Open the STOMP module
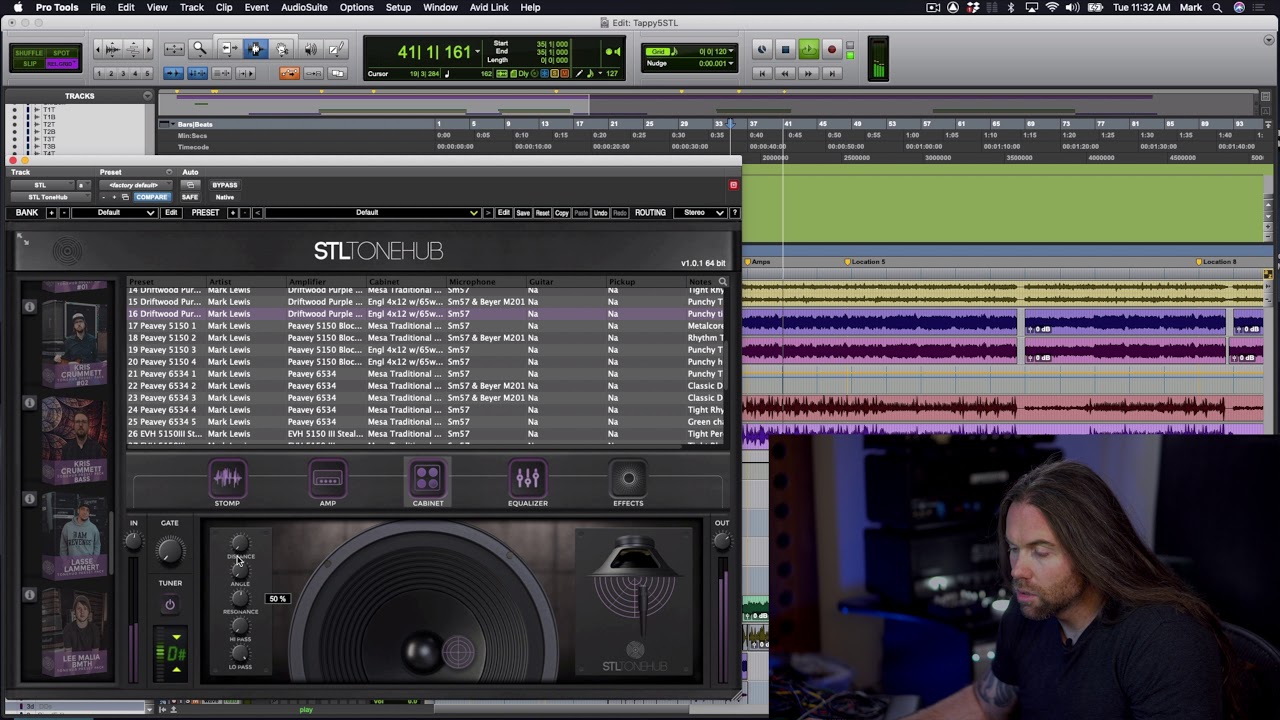This screenshot has height=720, width=1280. (x=227, y=483)
